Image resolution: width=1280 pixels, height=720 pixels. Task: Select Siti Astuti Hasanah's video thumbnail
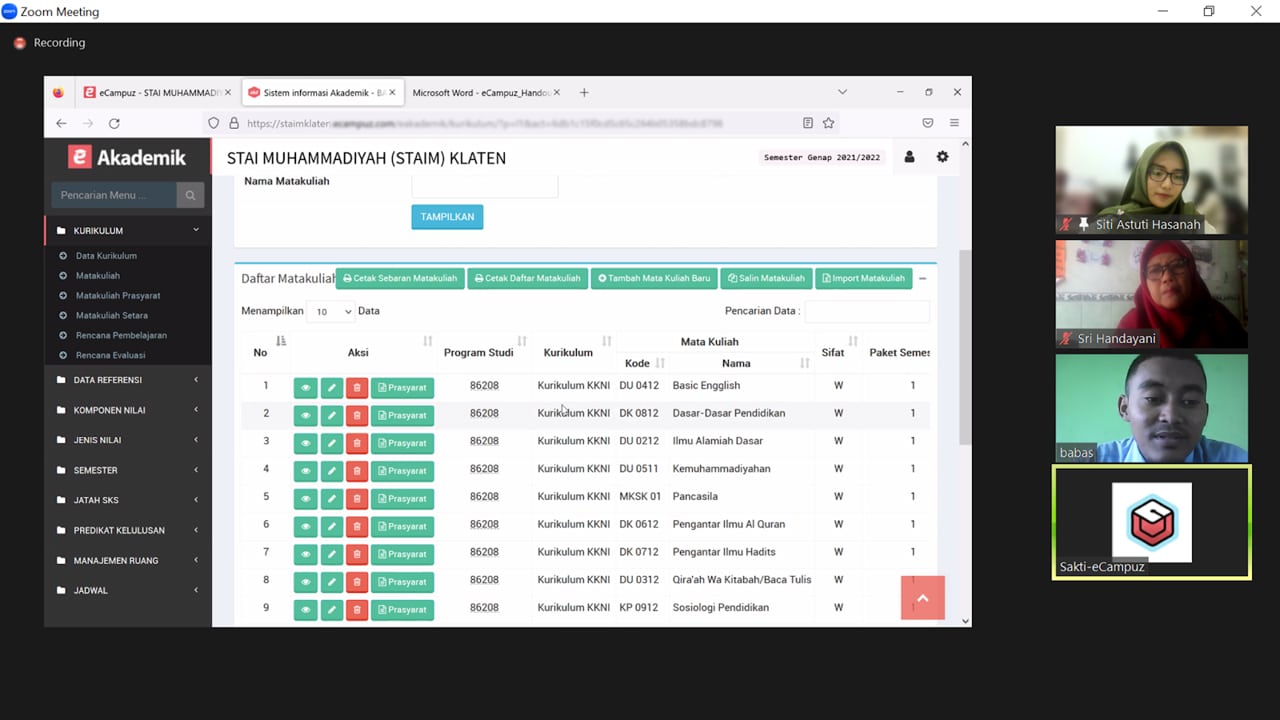[1152, 180]
